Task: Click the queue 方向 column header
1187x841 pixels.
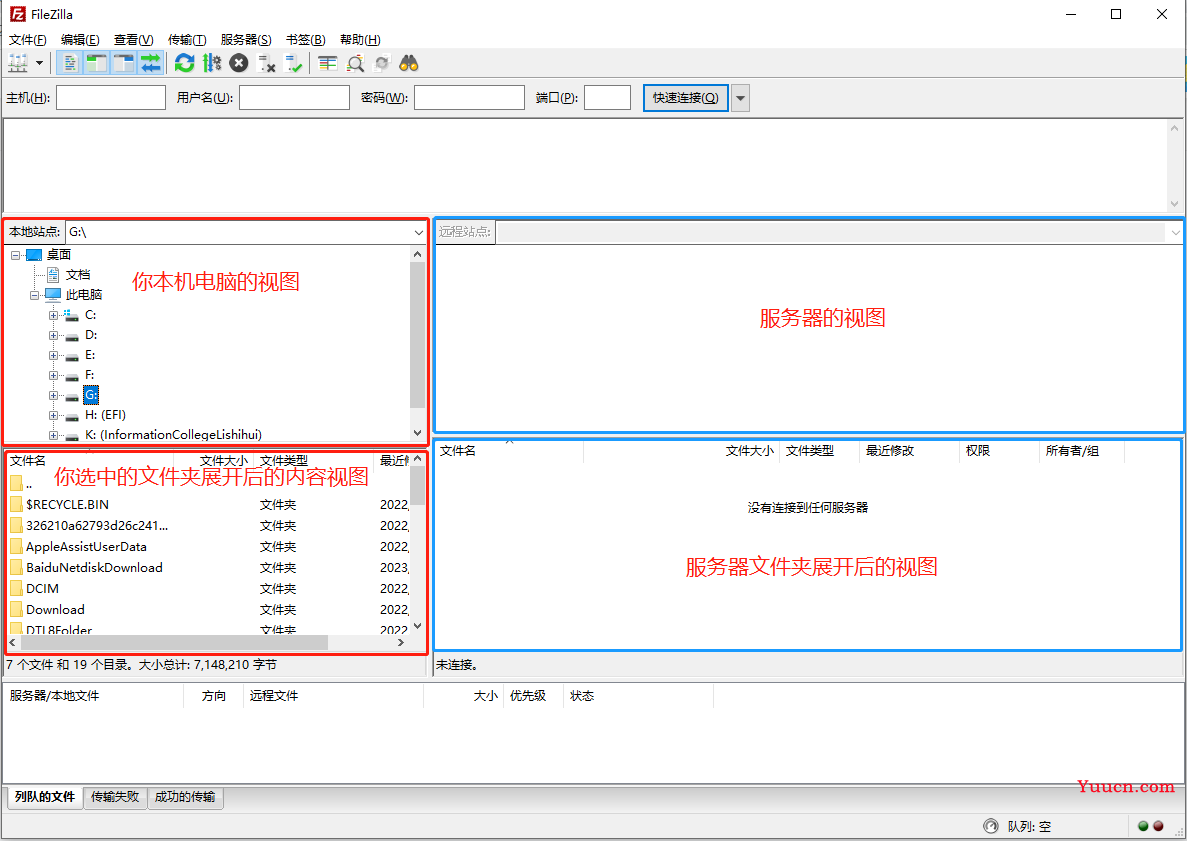Action: (x=213, y=696)
